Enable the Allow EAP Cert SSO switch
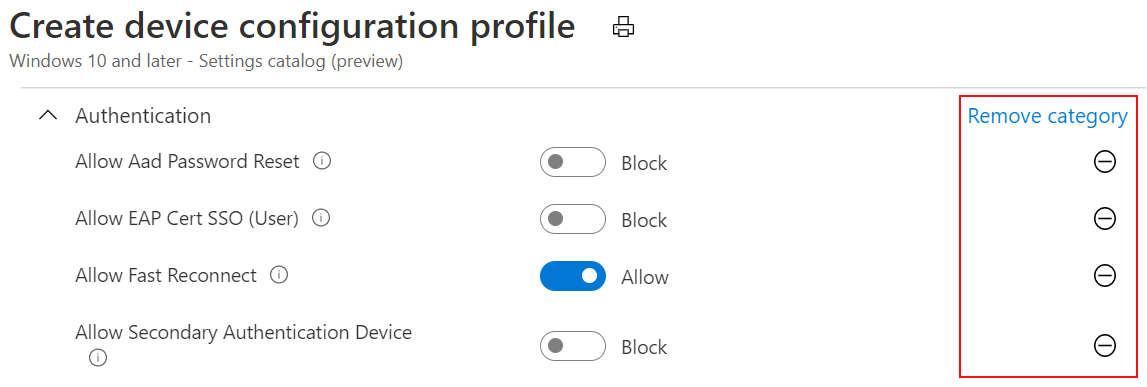Screen dimensions: 1147x387 pyautogui.click(x=573, y=219)
